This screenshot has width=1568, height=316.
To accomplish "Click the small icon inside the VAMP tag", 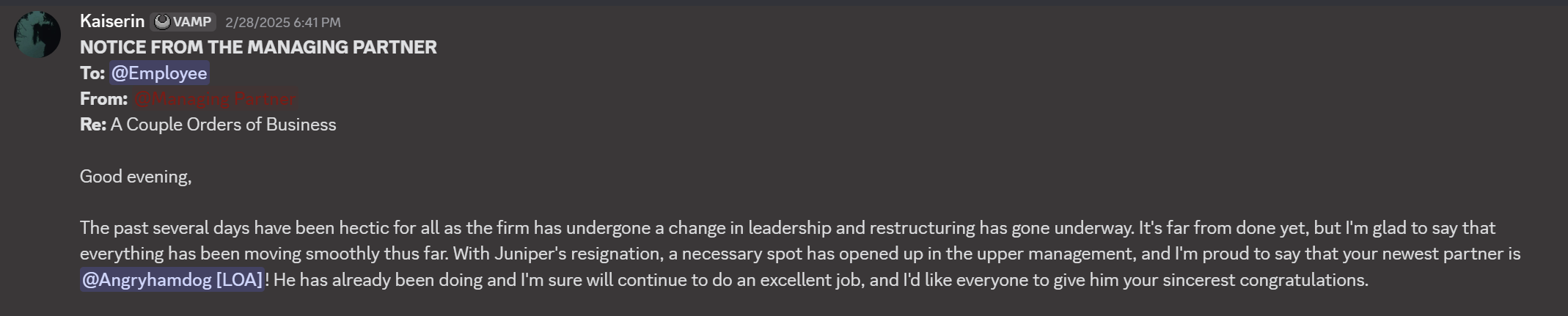I will [162, 22].
